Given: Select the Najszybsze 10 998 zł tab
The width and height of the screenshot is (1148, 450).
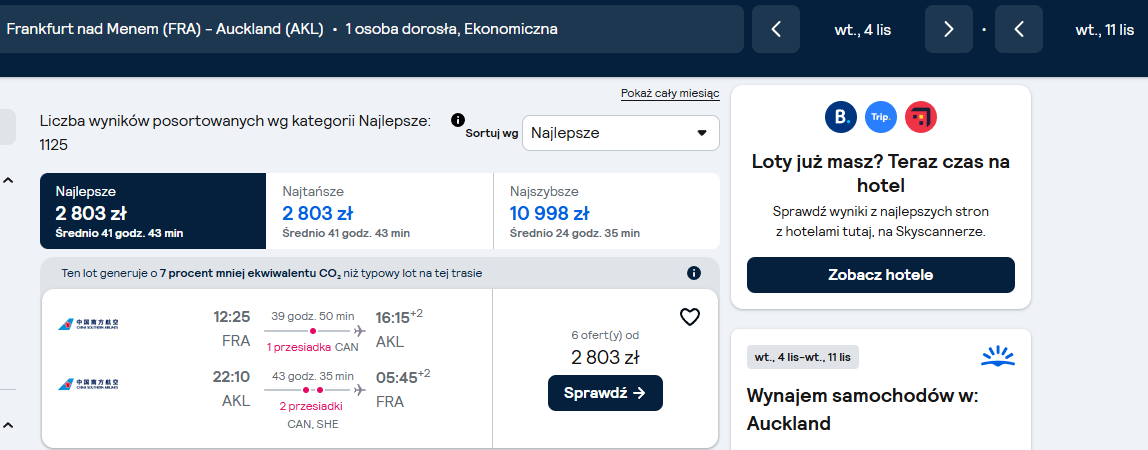Looking at the screenshot, I should (x=606, y=211).
